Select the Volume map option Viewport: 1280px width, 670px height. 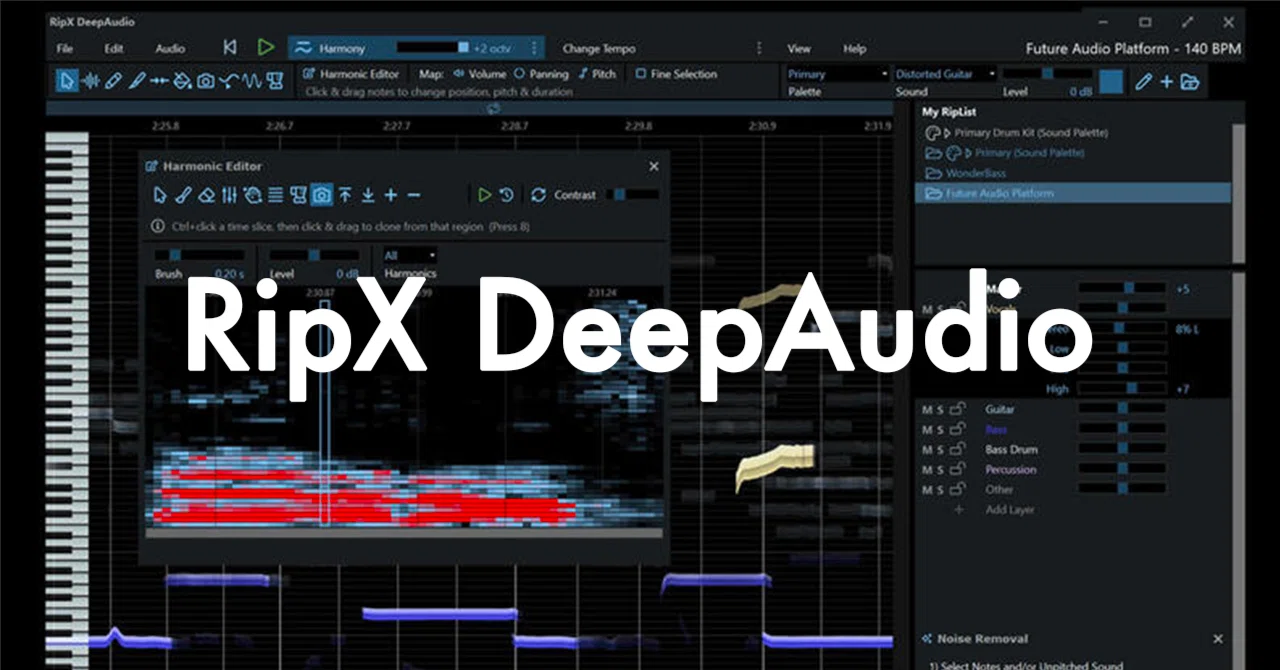pyautogui.click(x=480, y=74)
